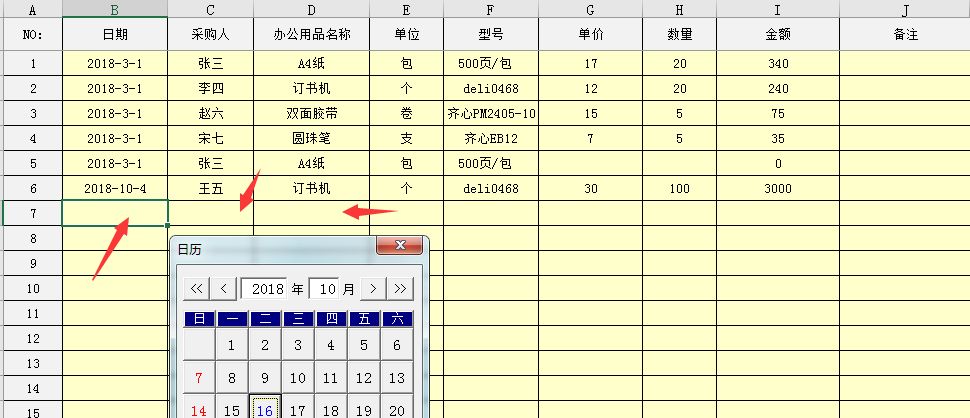This screenshot has width=970, height=418.
Task: Pick day 13 in the calendar
Action: click(397, 378)
